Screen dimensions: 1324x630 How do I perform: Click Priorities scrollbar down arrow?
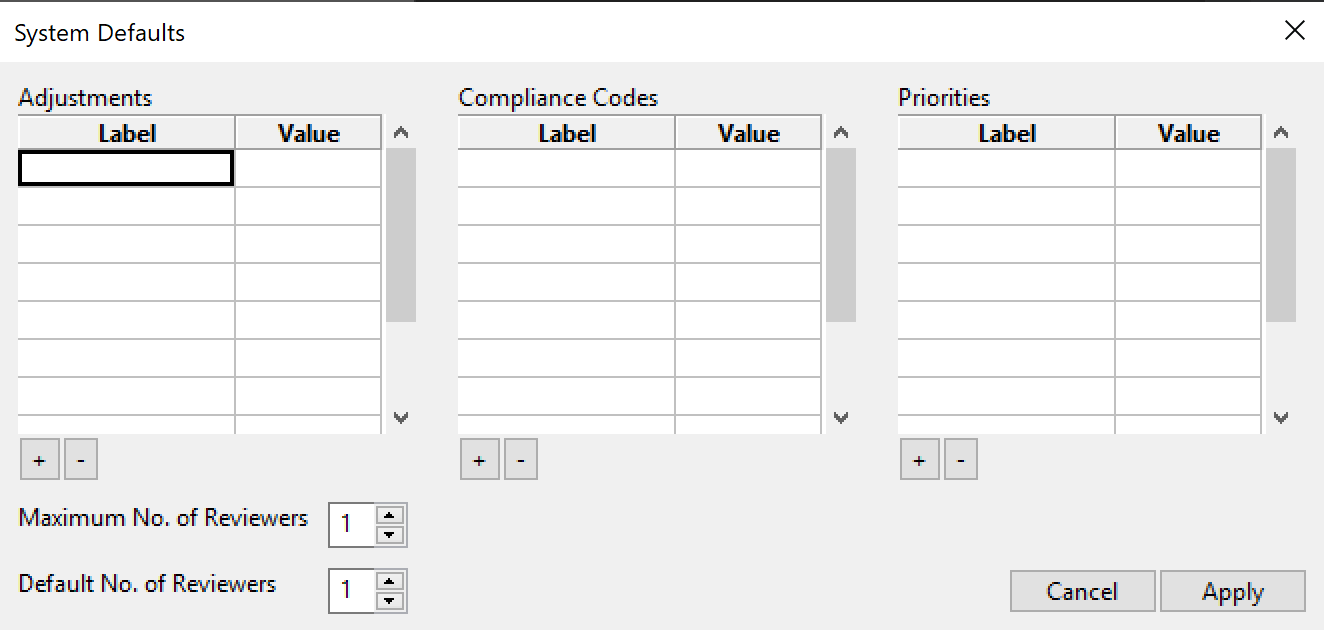[1281, 418]
